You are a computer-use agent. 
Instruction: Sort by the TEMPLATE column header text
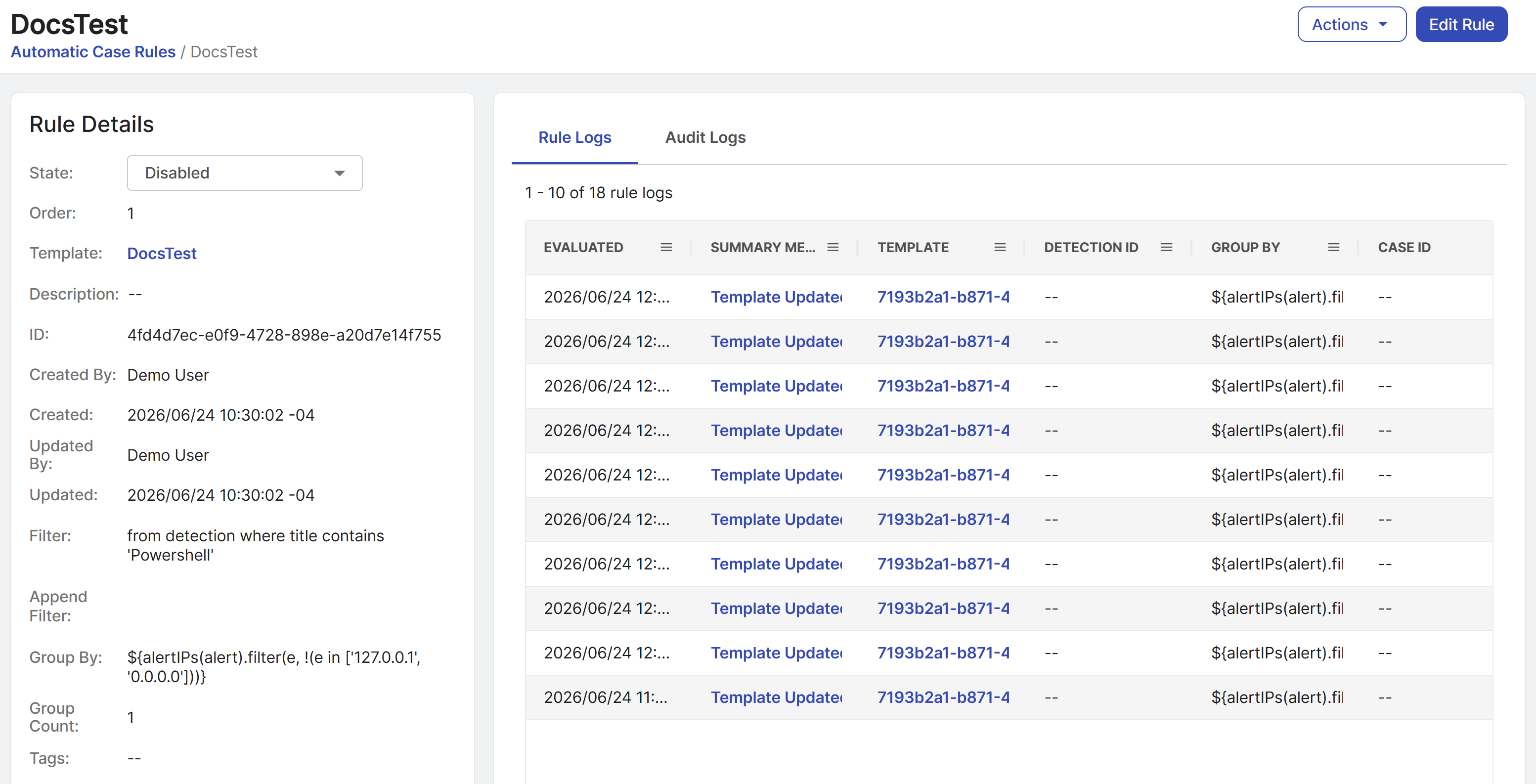(912, 248)
